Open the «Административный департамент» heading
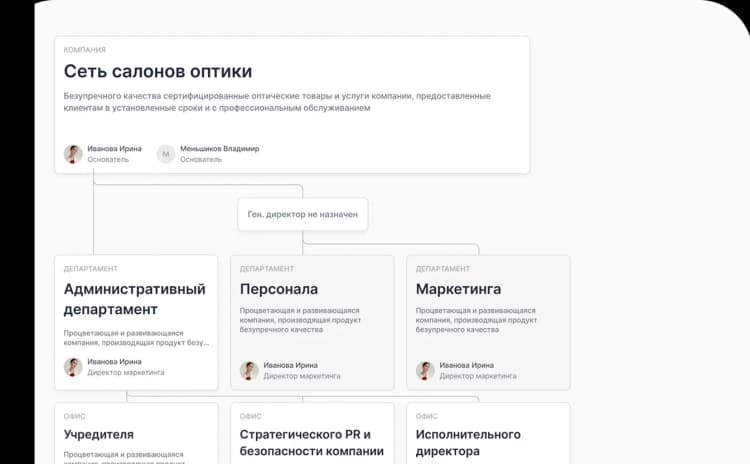The height and width of the screenshot is (464, 750). pyautogui.click(x=134, y=299)
